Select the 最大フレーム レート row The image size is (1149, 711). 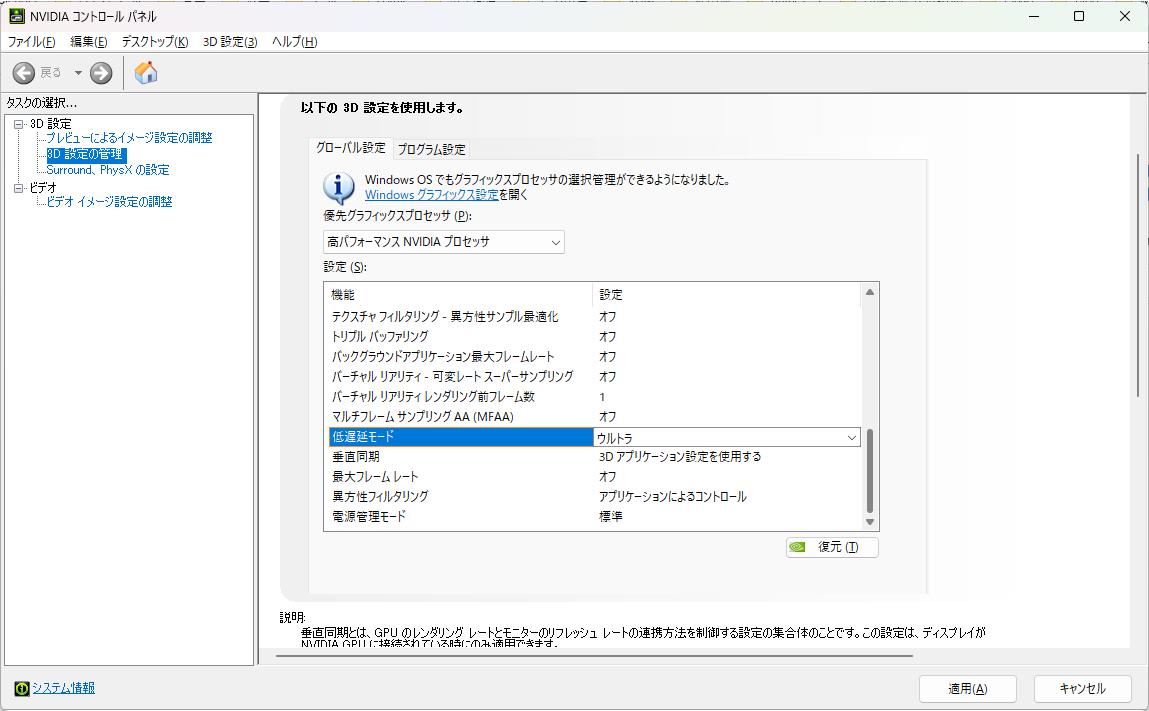click(x=594, y=476)
